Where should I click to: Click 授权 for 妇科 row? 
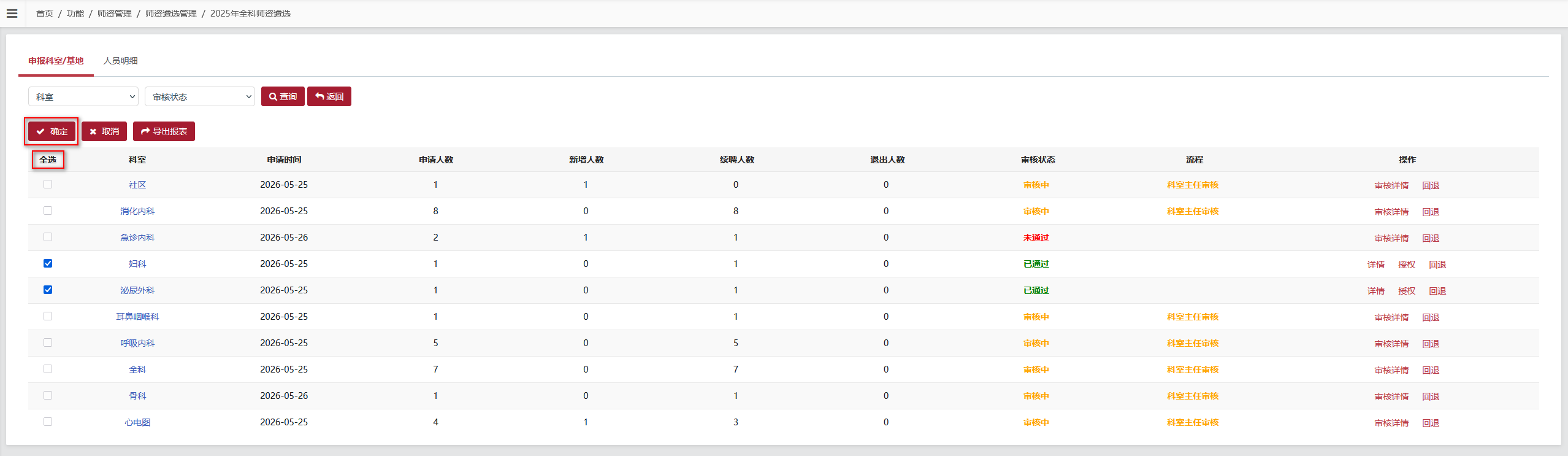pyautogui.click(x=1407, y=265)
